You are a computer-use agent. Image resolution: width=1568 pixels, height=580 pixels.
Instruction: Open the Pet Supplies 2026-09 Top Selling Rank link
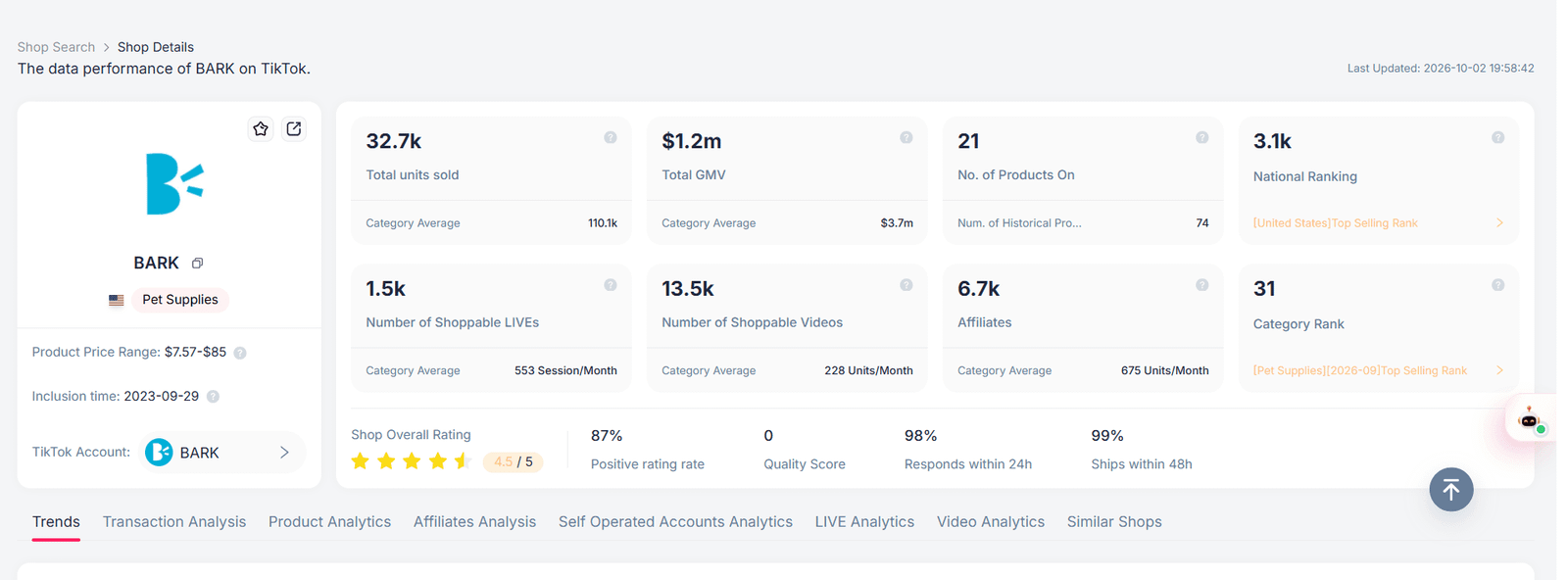pyautogui.click(x=1359, y=370)
